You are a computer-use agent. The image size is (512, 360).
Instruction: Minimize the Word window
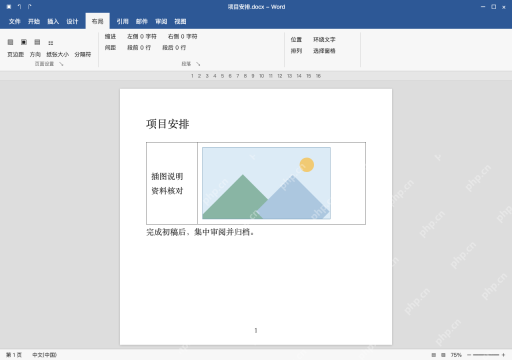pyautogui.click(x=483, y=7)
